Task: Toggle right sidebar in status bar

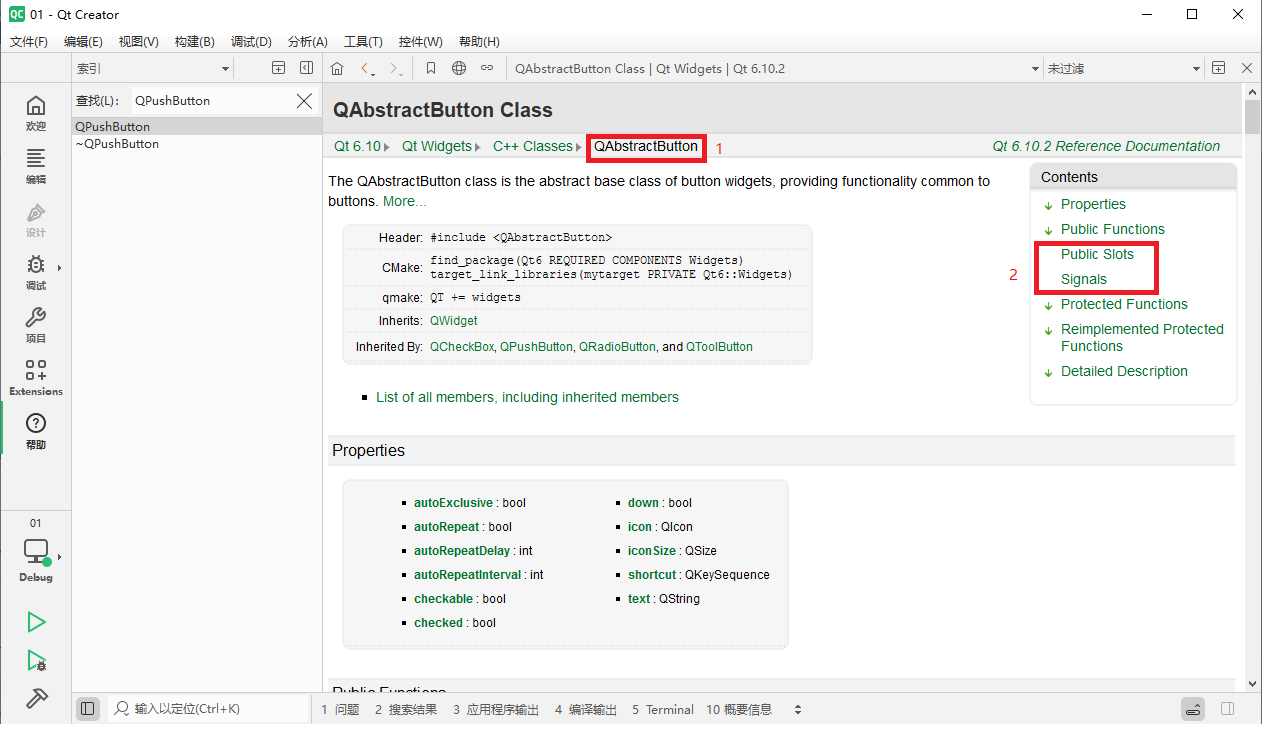Action: point(1227,709)
